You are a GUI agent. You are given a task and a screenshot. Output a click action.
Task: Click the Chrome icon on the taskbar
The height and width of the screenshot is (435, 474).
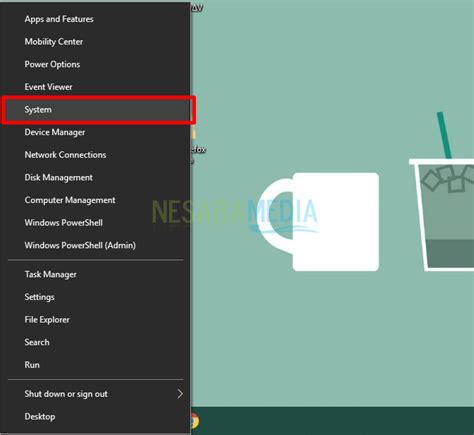point(195,421)
